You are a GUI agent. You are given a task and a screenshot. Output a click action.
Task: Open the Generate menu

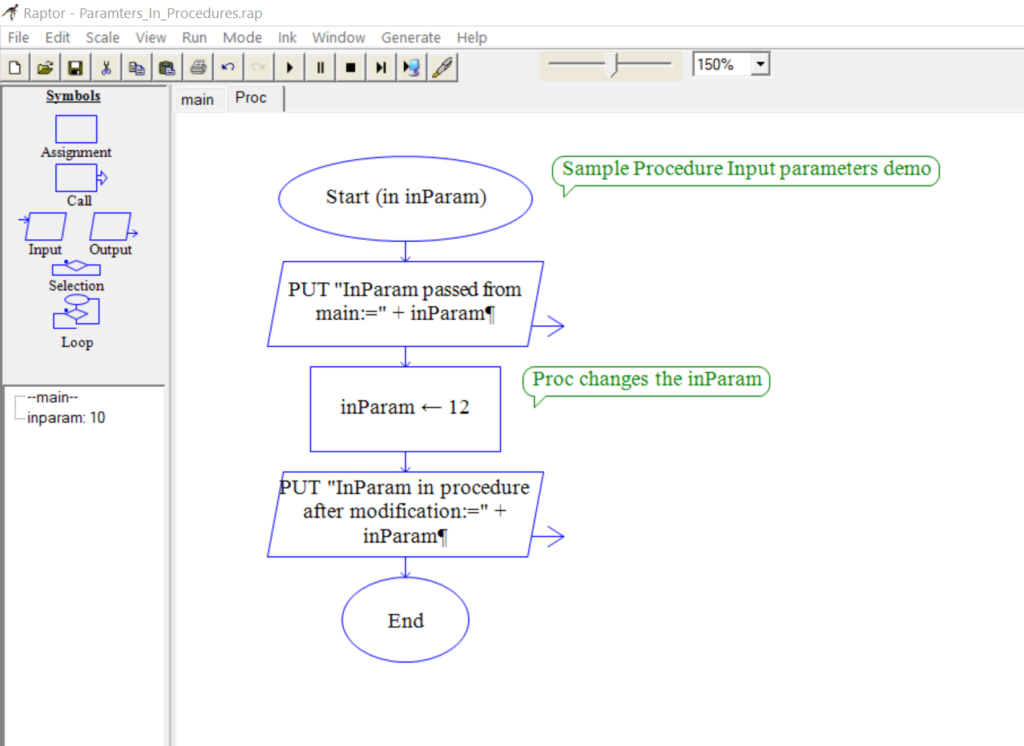[x=410, y=38]
